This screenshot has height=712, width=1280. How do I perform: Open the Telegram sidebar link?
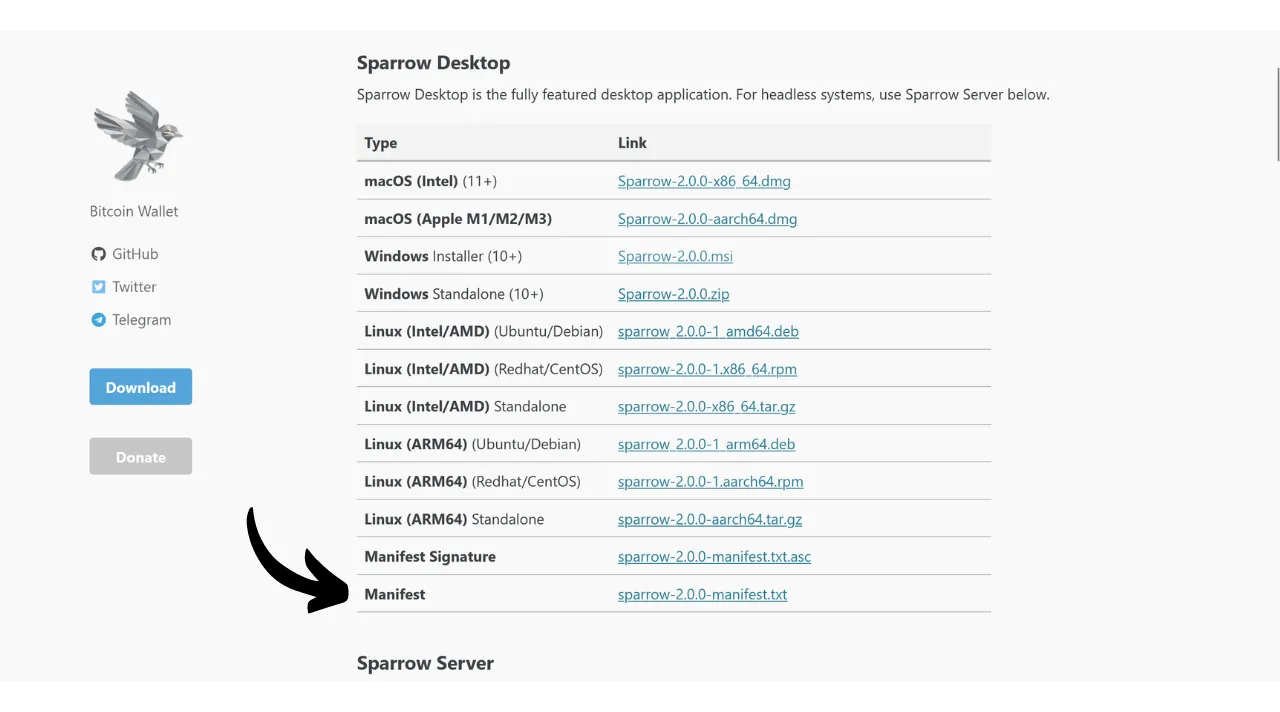[141, 320]
